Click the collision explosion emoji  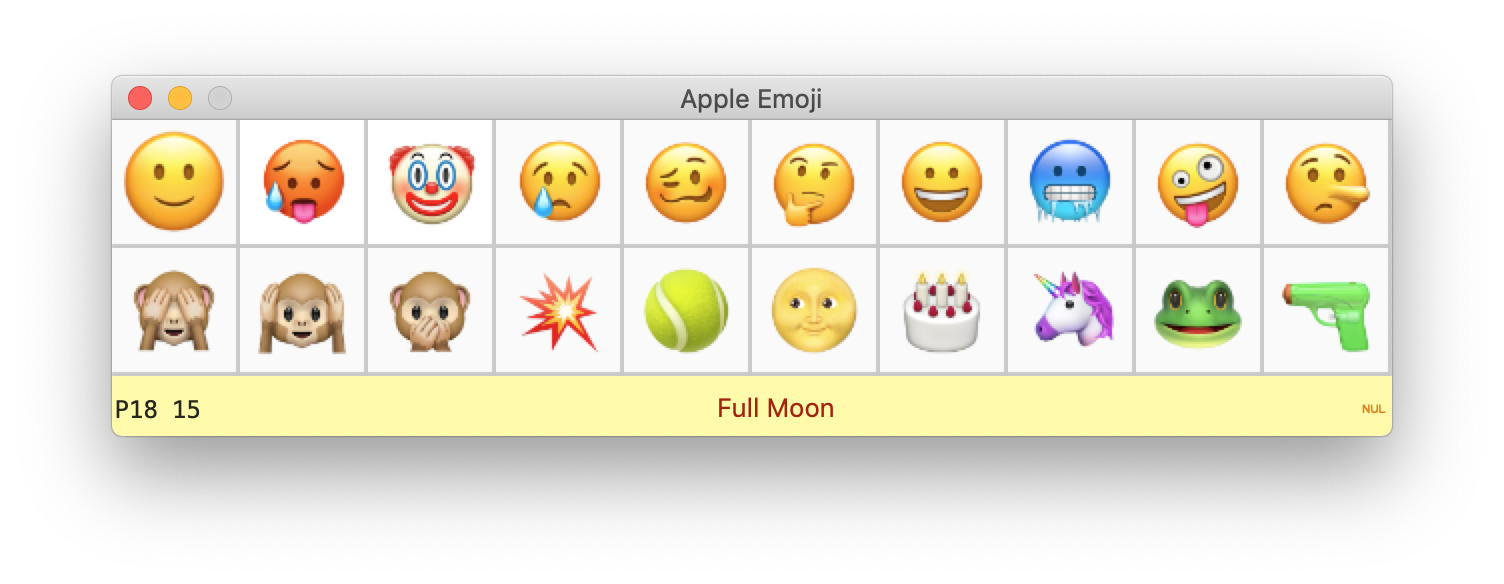tap(559, 310)
